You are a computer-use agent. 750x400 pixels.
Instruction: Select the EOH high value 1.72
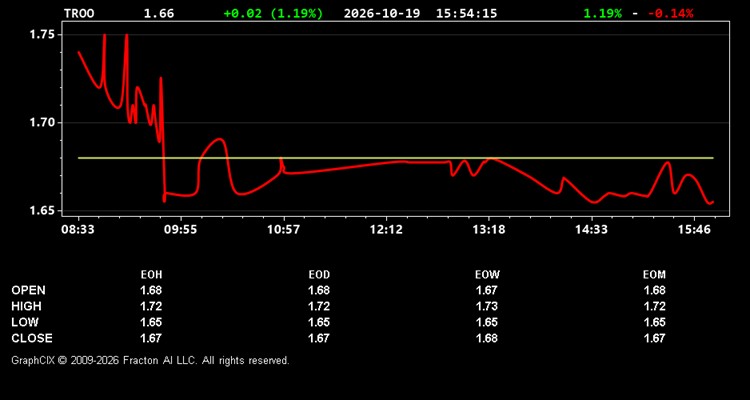(x=151, y=306)
